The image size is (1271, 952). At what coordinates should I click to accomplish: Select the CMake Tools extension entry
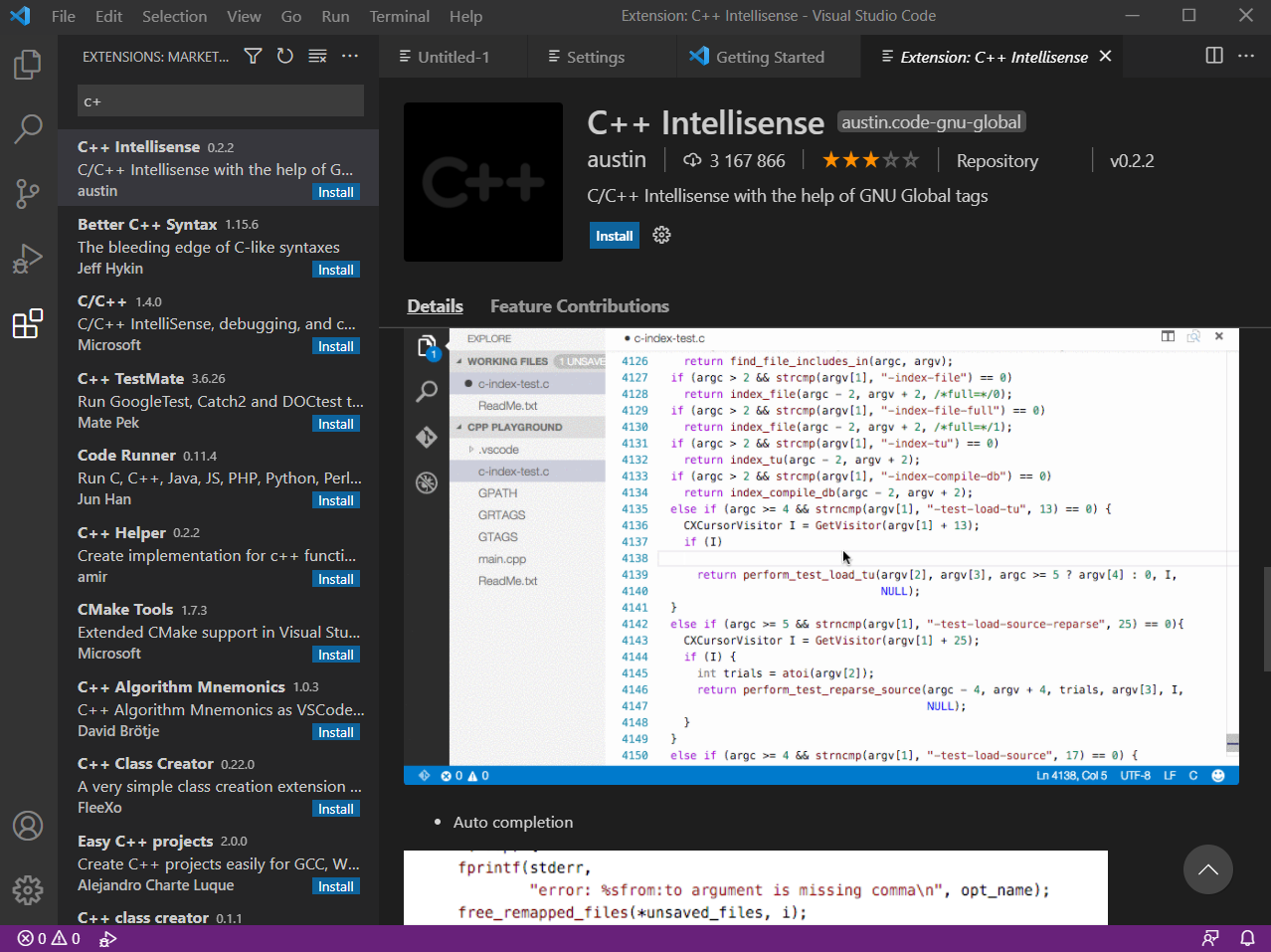coord(218,631)
